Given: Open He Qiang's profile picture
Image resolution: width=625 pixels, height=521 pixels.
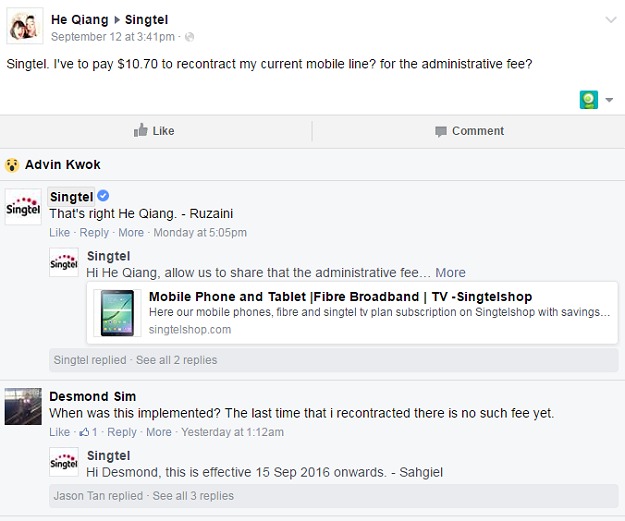Looking at the screenshot, I should pyautogui.click(x=24, y=26).
